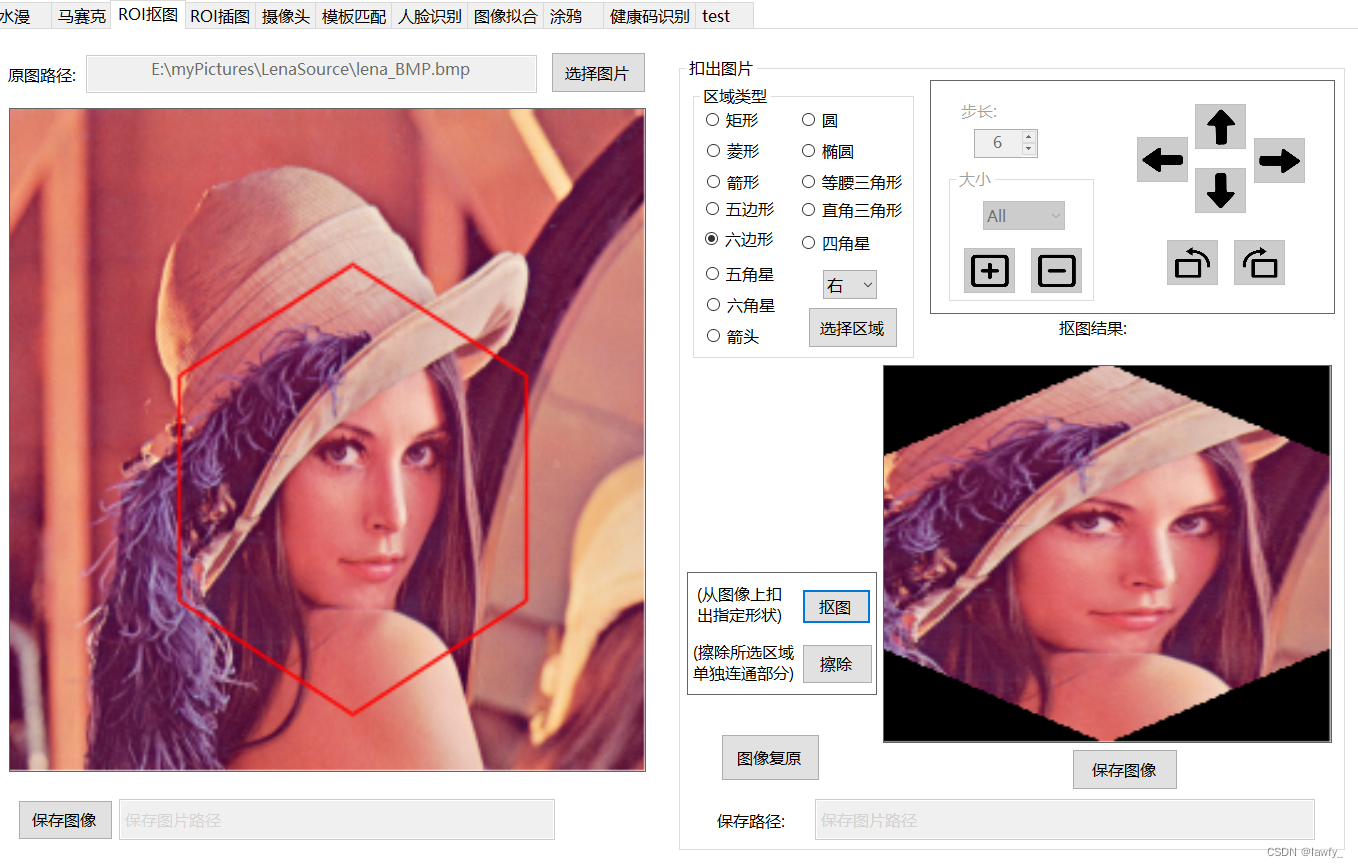Select the 圆 region type
Screen dimensions: 1358x868
(808, 119)
